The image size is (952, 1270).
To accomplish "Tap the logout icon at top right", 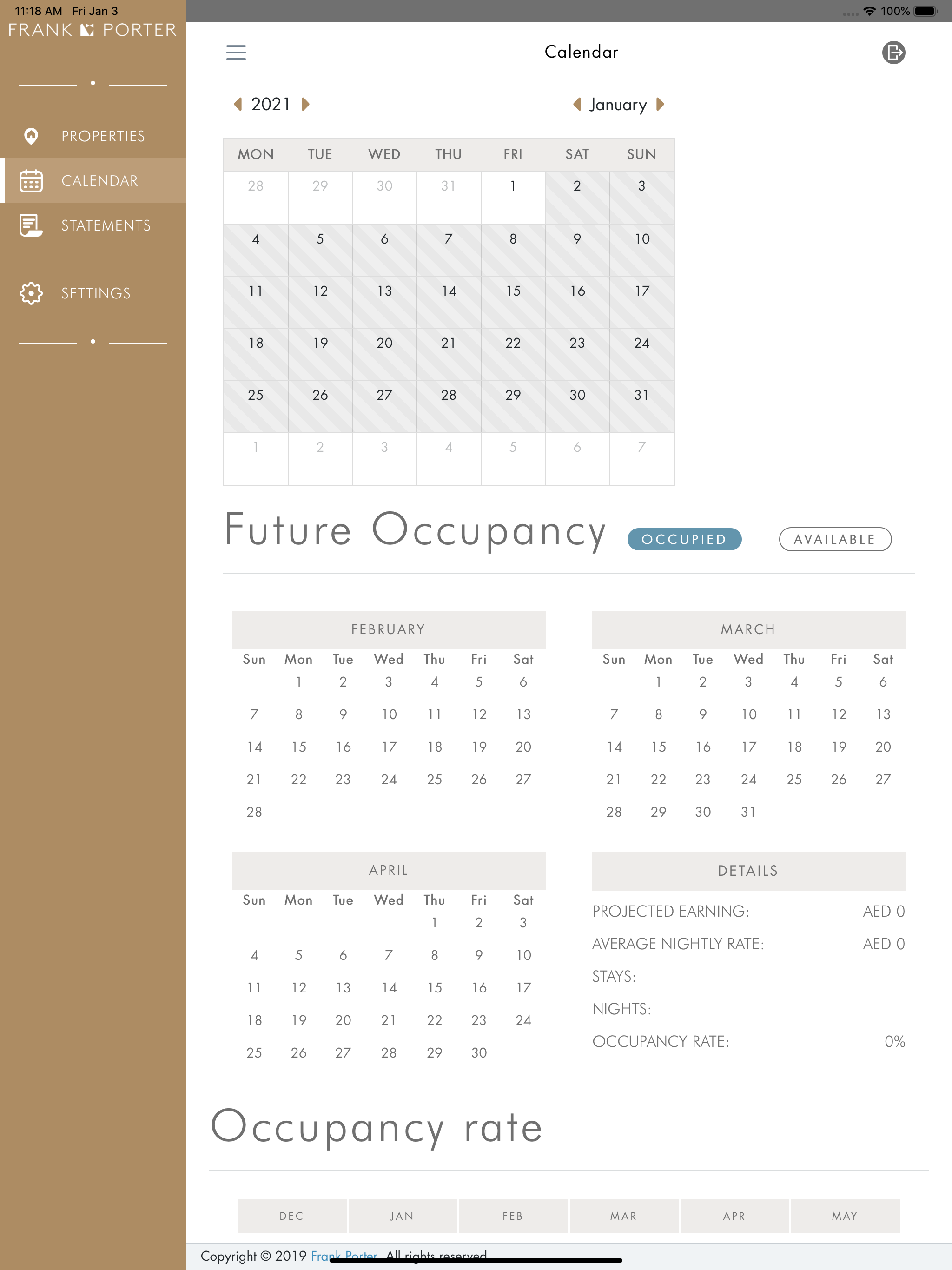I will click(x=893, y=52).
